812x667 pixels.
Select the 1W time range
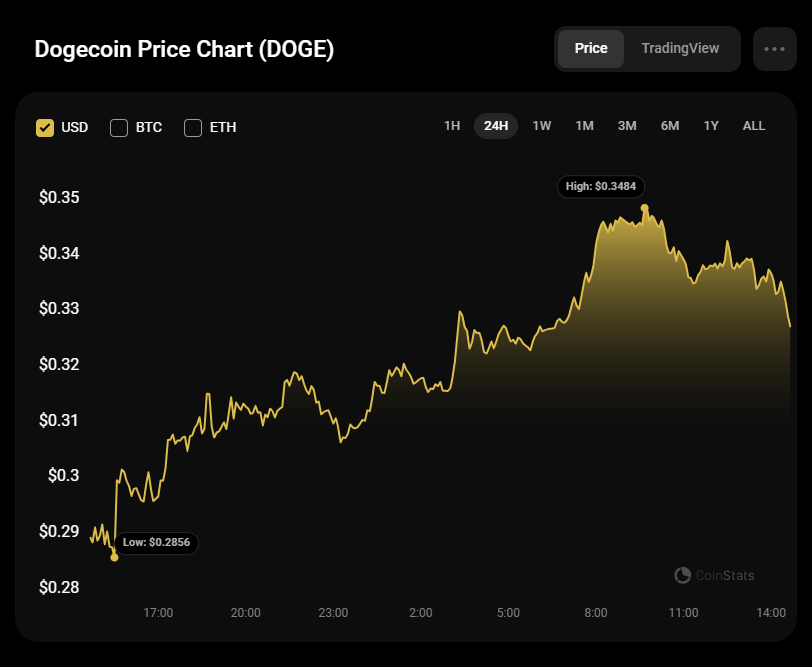click(542, 126)
